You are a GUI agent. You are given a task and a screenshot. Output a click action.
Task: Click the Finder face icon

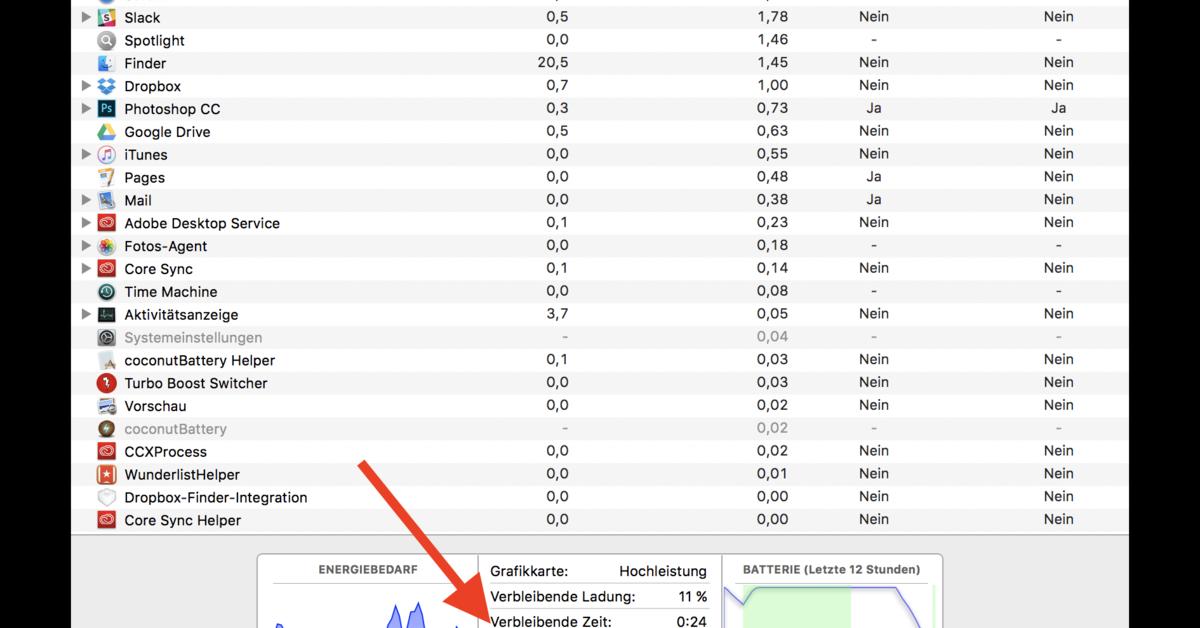[x=106, y=63]
